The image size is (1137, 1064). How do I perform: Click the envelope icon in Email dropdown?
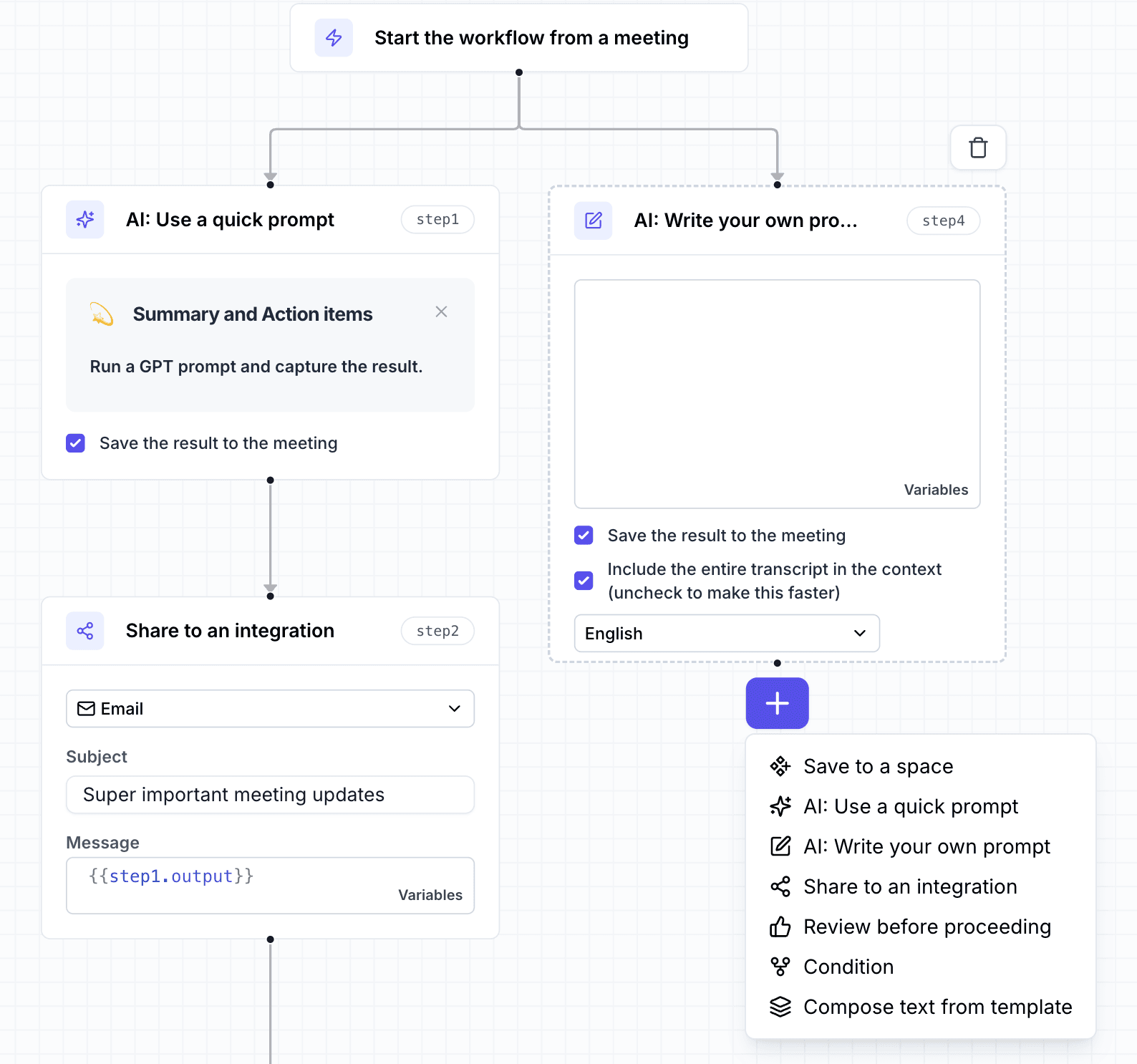coord(86,709)
